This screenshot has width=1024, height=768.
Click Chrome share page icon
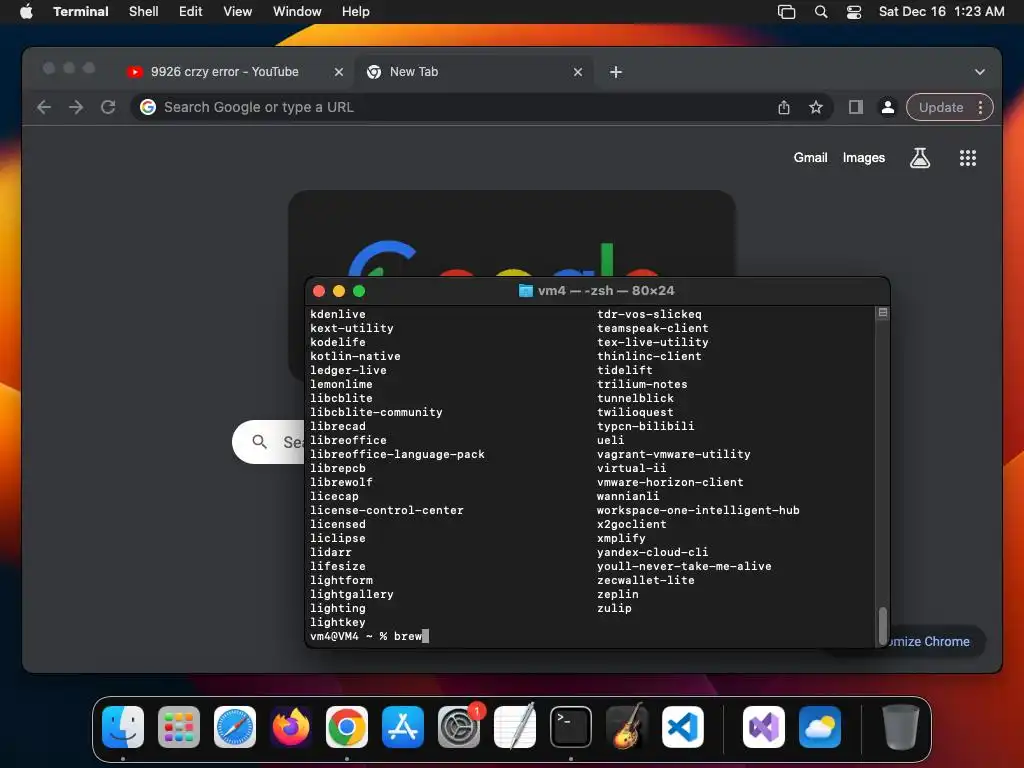point(784,107)
